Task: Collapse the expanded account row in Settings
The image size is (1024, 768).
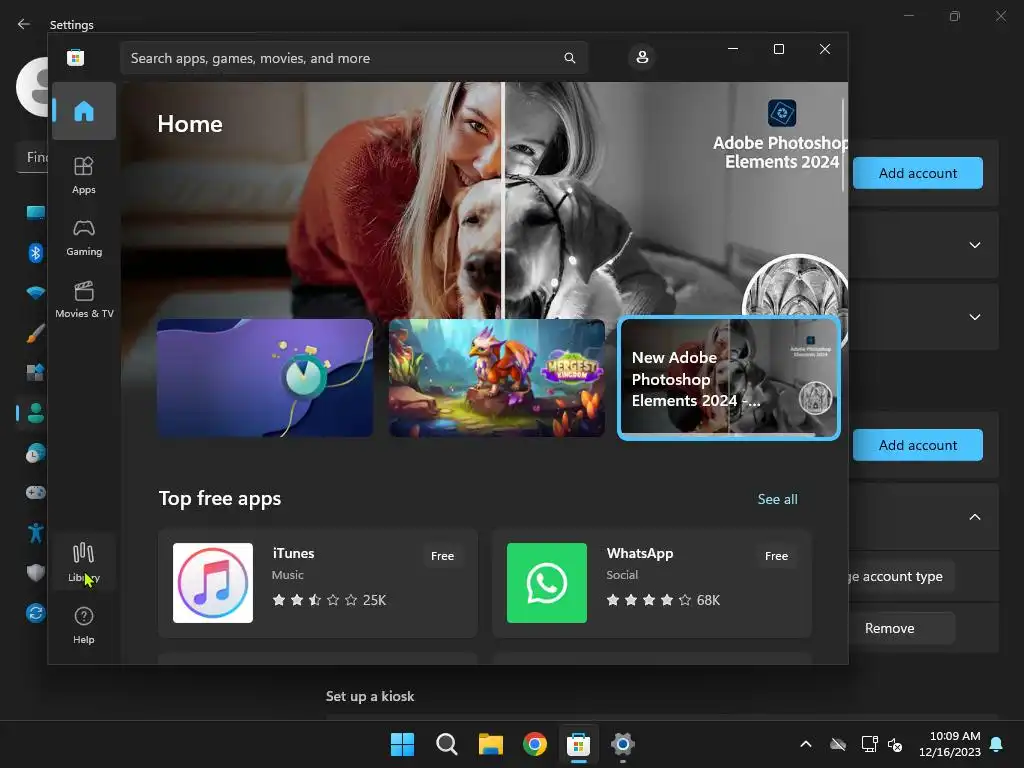Action: [x=975, y=517]
